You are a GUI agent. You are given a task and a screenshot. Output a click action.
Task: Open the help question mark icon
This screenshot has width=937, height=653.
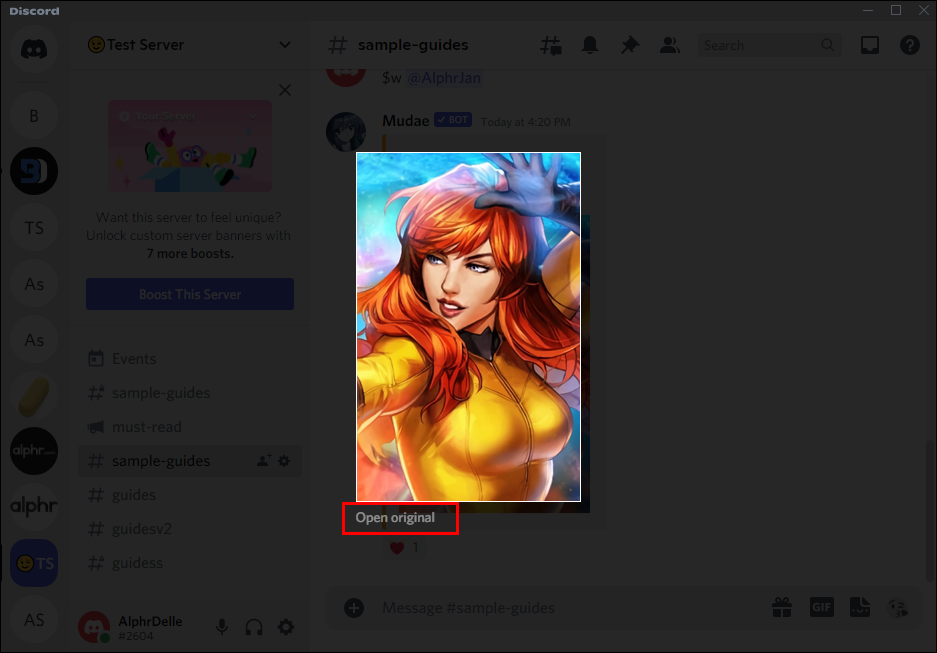pyautogui.click(x=910, y=45)
